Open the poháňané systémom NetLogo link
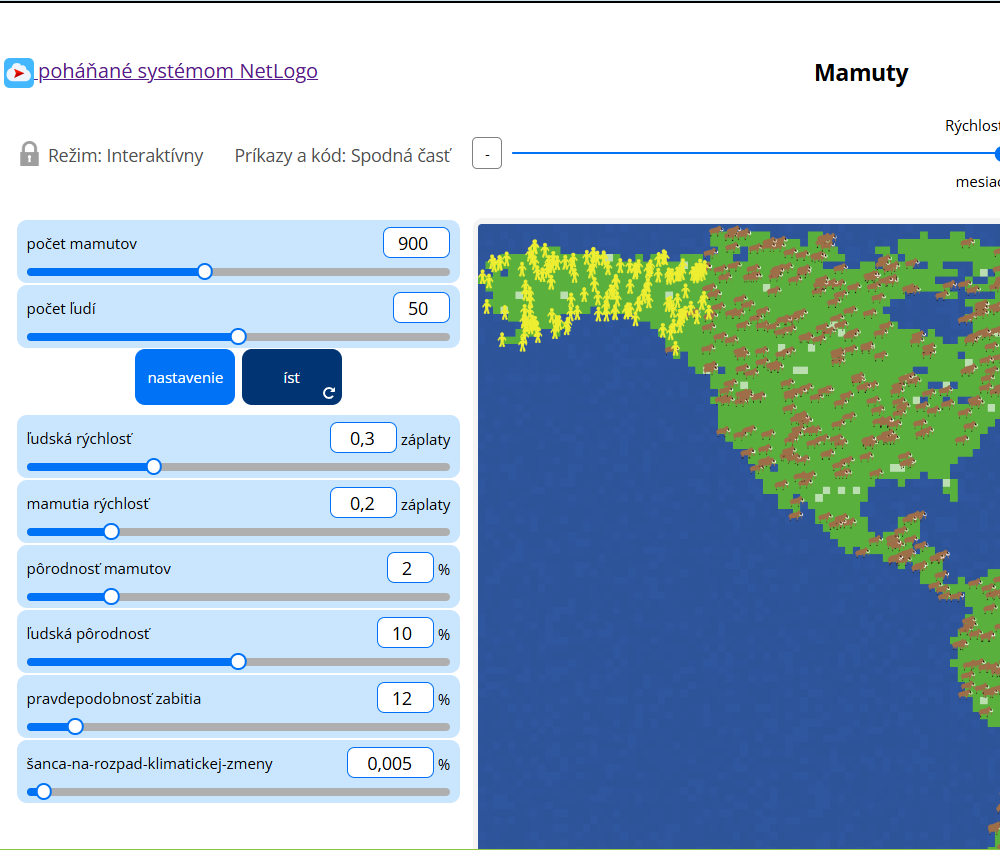The image size is (1000, 850). point(177,71)
